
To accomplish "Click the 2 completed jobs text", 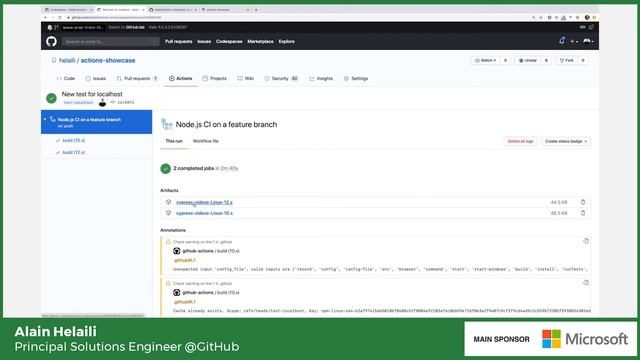I will click(x=193, y=168).
